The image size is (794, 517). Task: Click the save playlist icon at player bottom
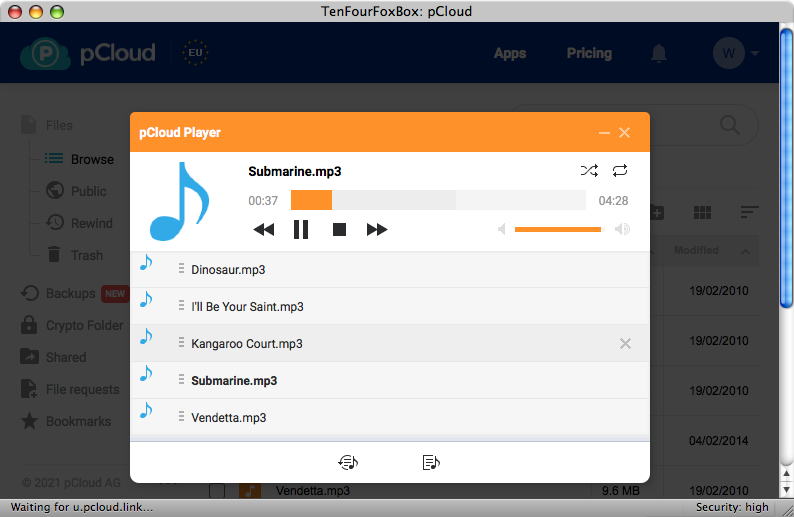click(x=431, y=462)
